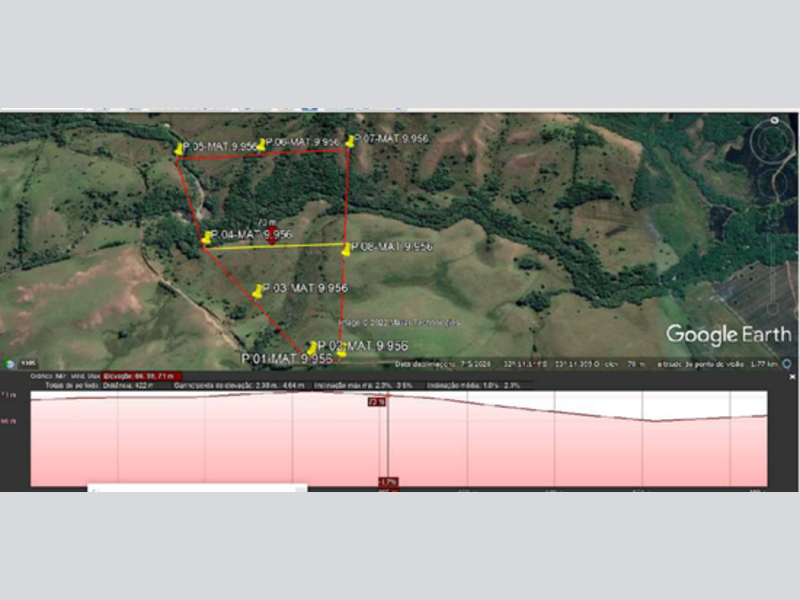Click the move joystick navigation control
This screenshot has height=600, width=800.
(774, 186)
